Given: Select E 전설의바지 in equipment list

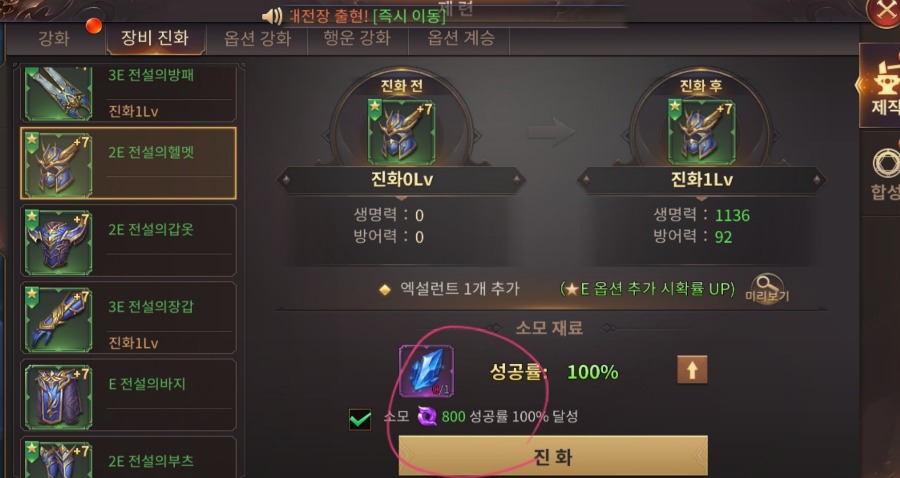Looking at the screenshot, I should [x=129, y=395].
